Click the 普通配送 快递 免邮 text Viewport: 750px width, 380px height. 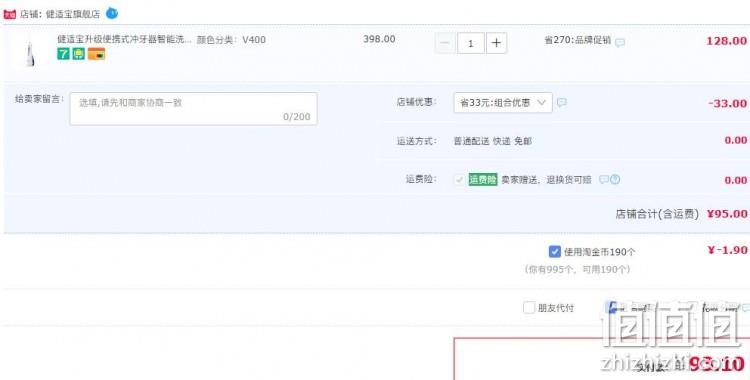(493, 141)
